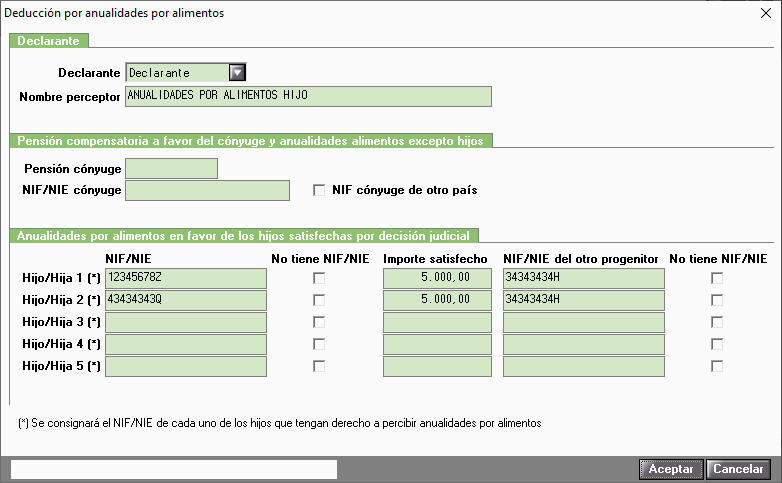Check No tiene NIF/NIE for Hijo/Hija 4
Viewport: 782px width, 483px height.
(x=319, y=344)
